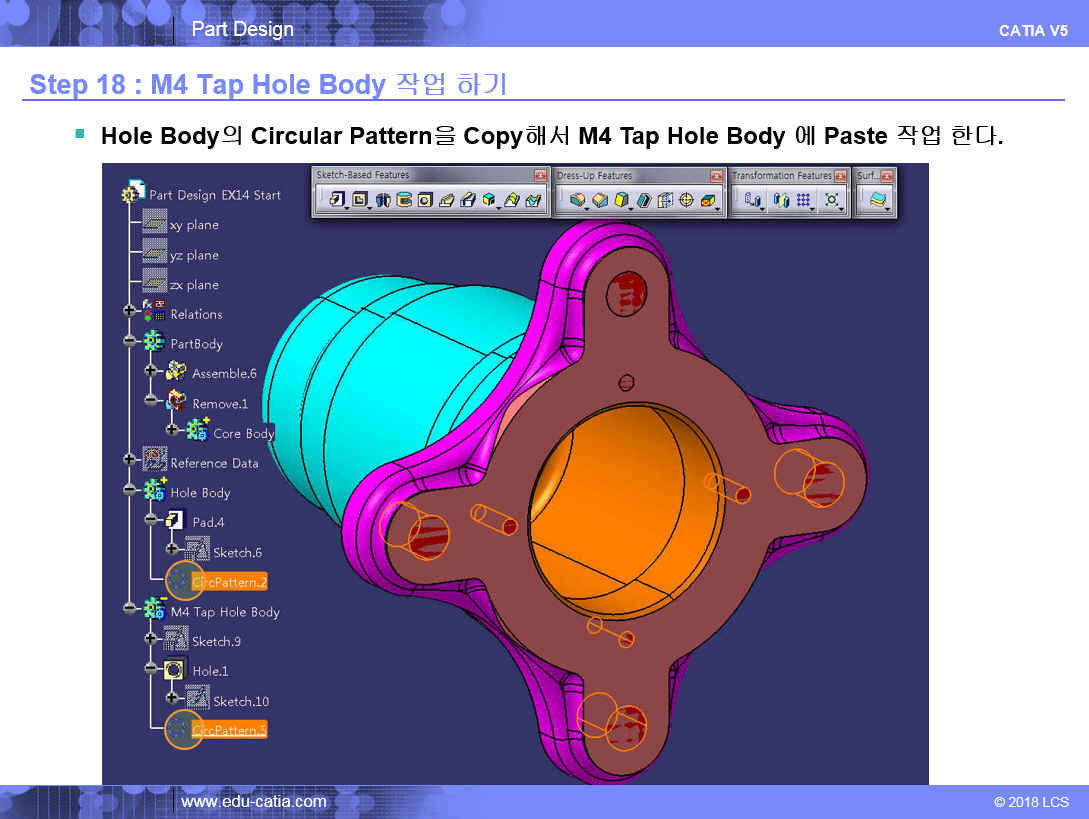Click the Shaft tool icon
The width and height of the screenshot is (1089, 819).
383,200
